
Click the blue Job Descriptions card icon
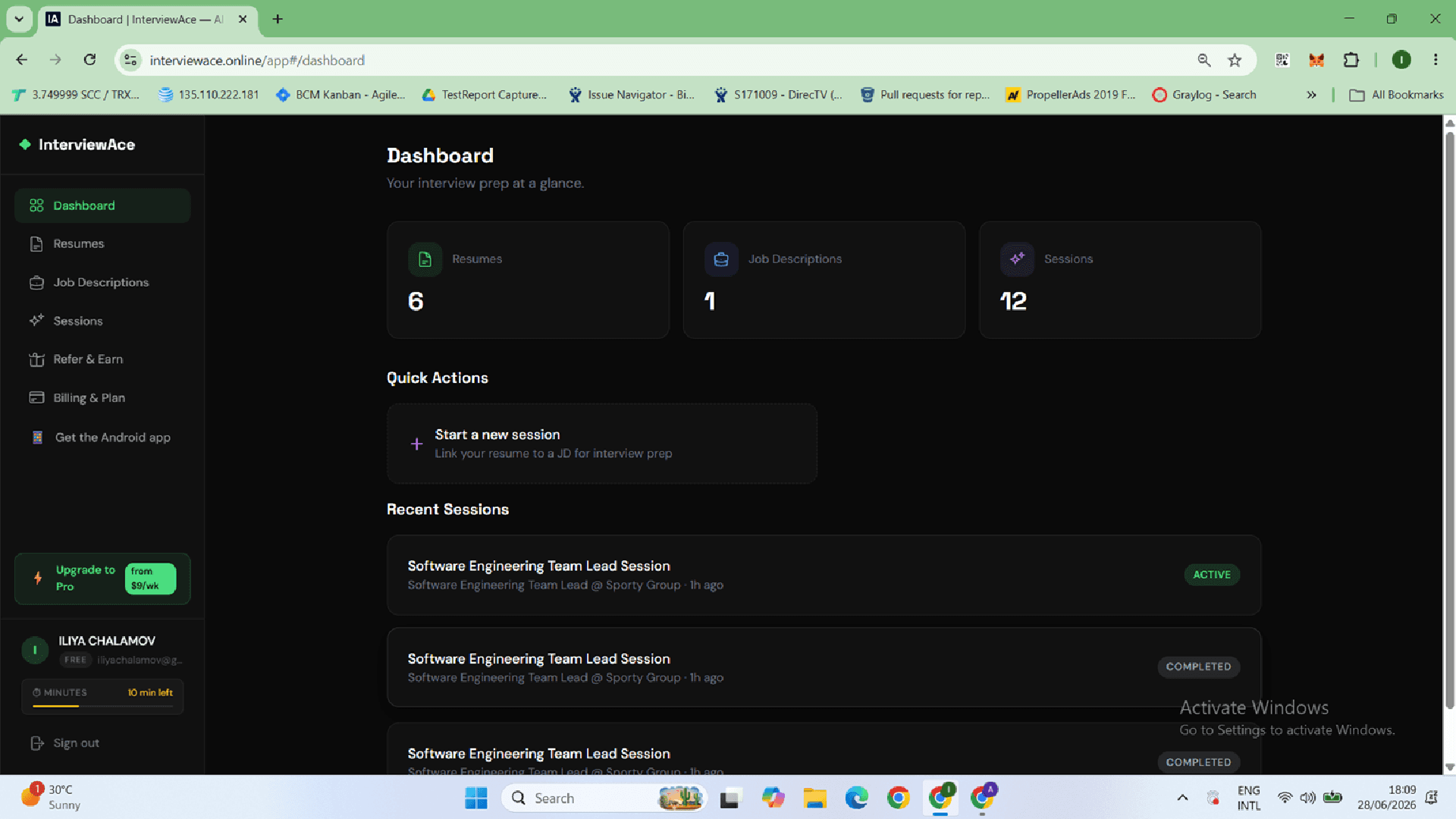[x=721, y=259]
